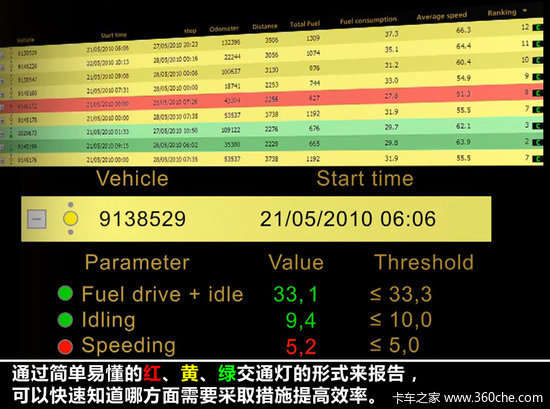This screenshot has width=550, height=409.
Task: Click the red status dot for Speeding
Action: pyautogui.click(x=65, y=346)
